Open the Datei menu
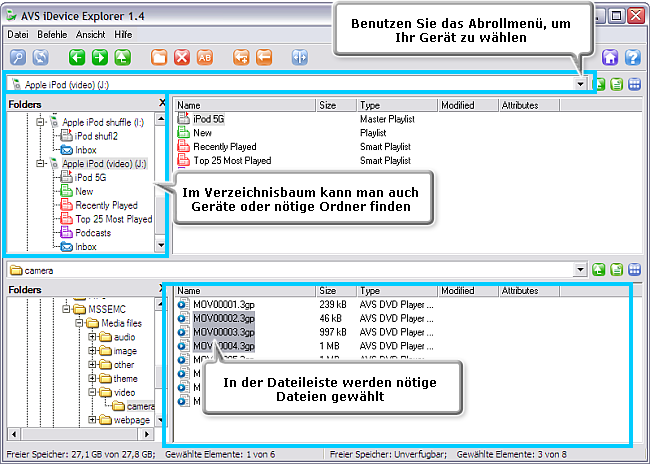 [x=18, y=34]
